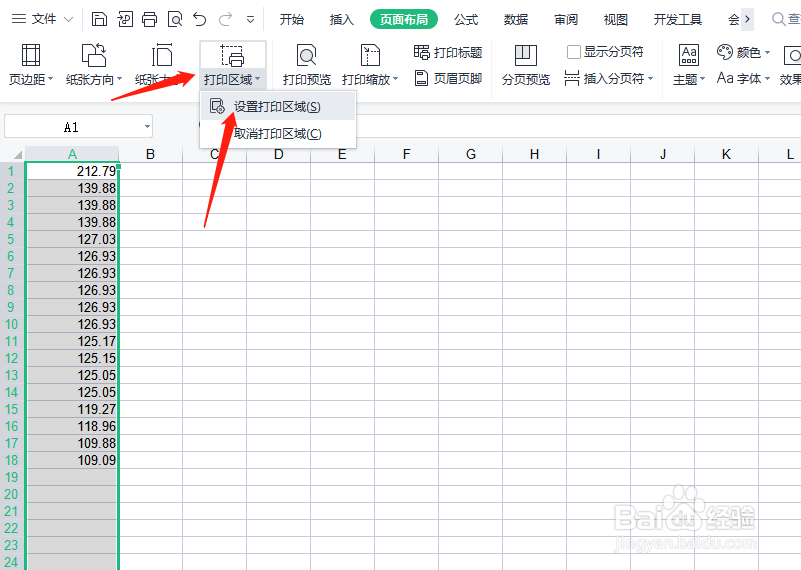Click the 打印缩放 icon
801x570 pixels.
[370, 55]
